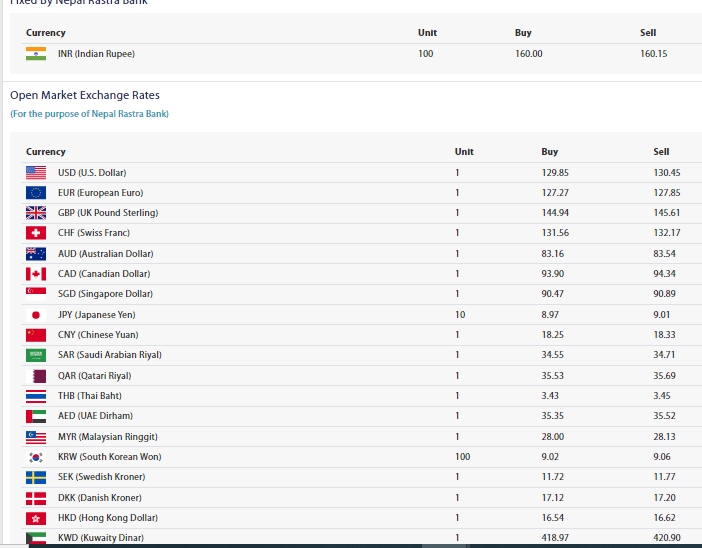Click the MYR (Malaysian Ringgit) row label
This screenshot has width=702, height=548.
(107, 437)
